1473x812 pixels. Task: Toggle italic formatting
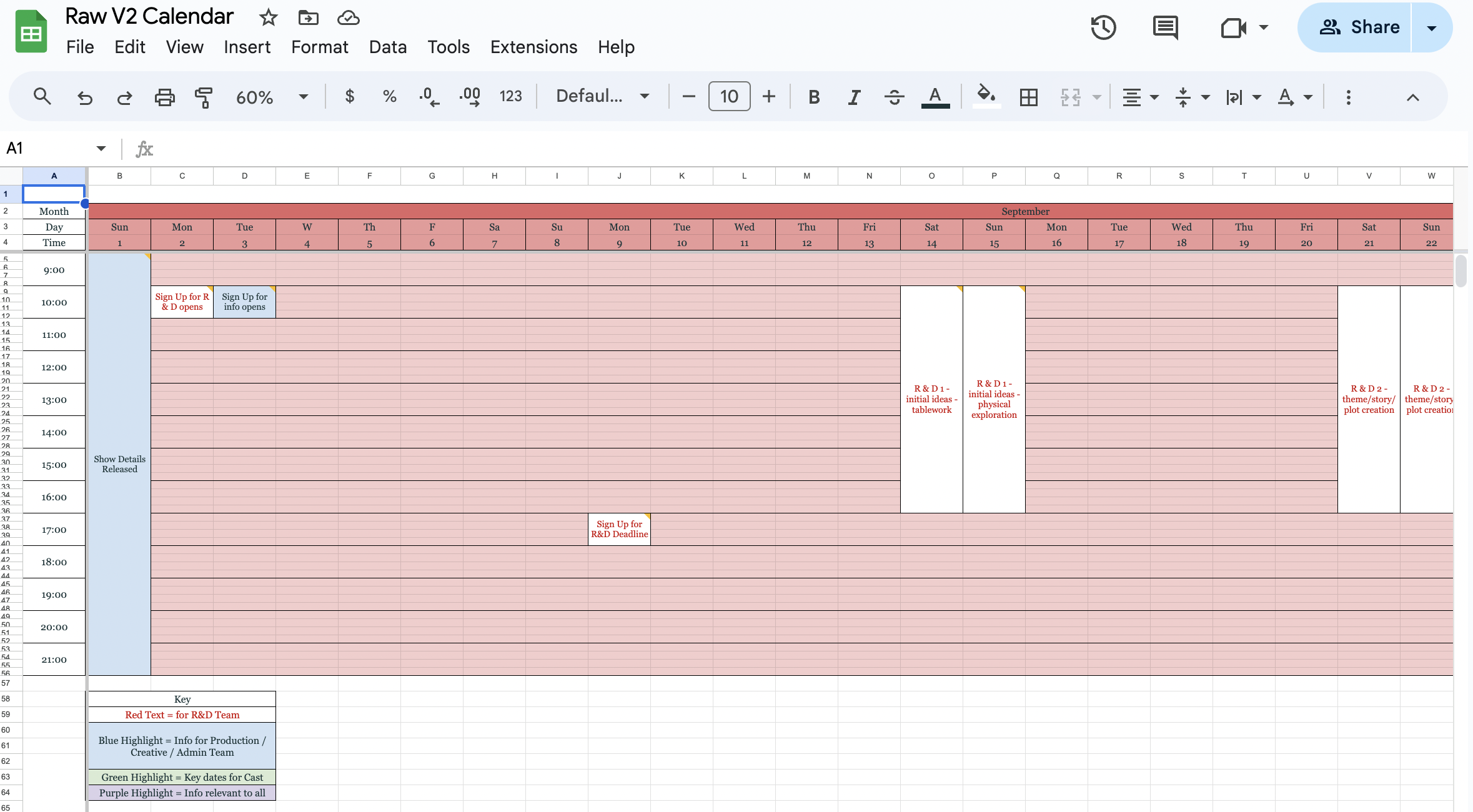tap(854, 97)
